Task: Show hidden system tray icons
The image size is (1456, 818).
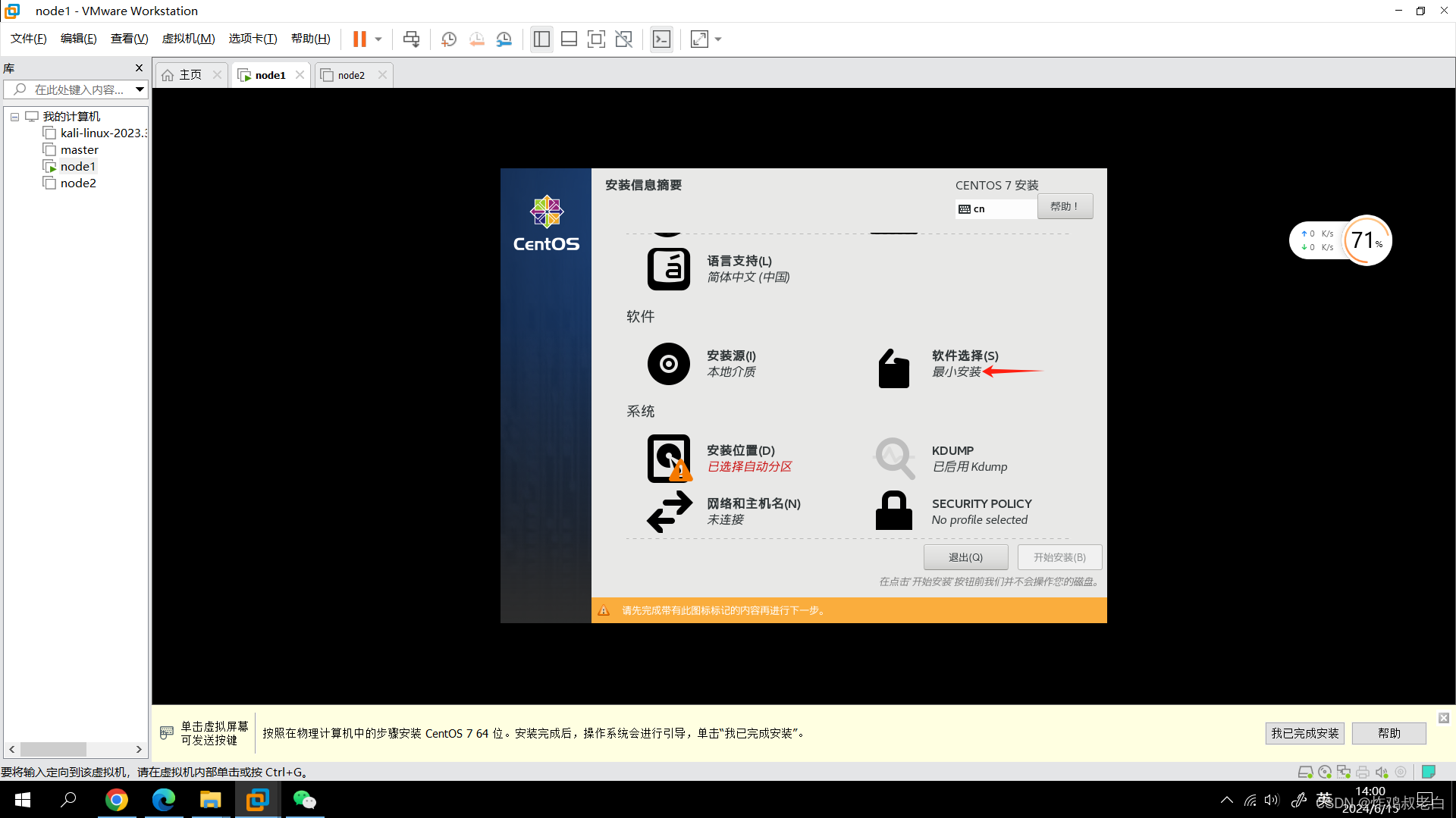Action: tap(1226, 800)
